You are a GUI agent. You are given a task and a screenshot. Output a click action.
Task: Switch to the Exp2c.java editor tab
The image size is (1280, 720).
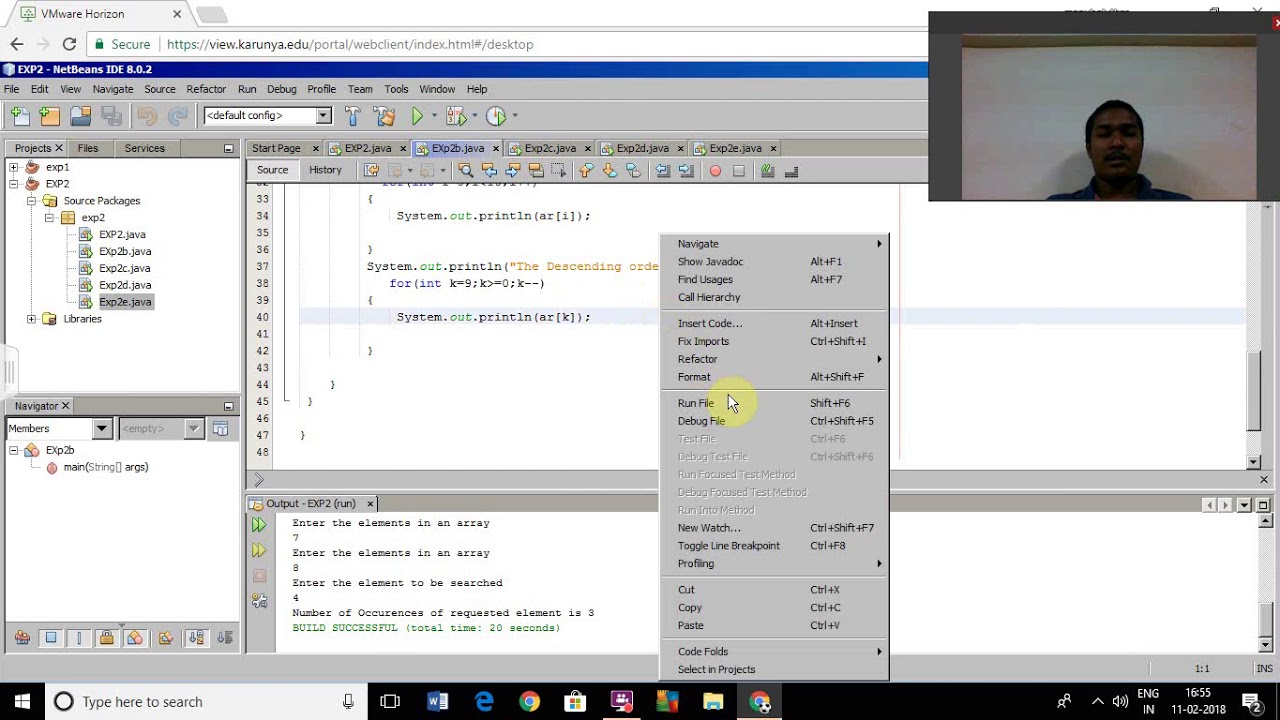[x=549, y=148]
